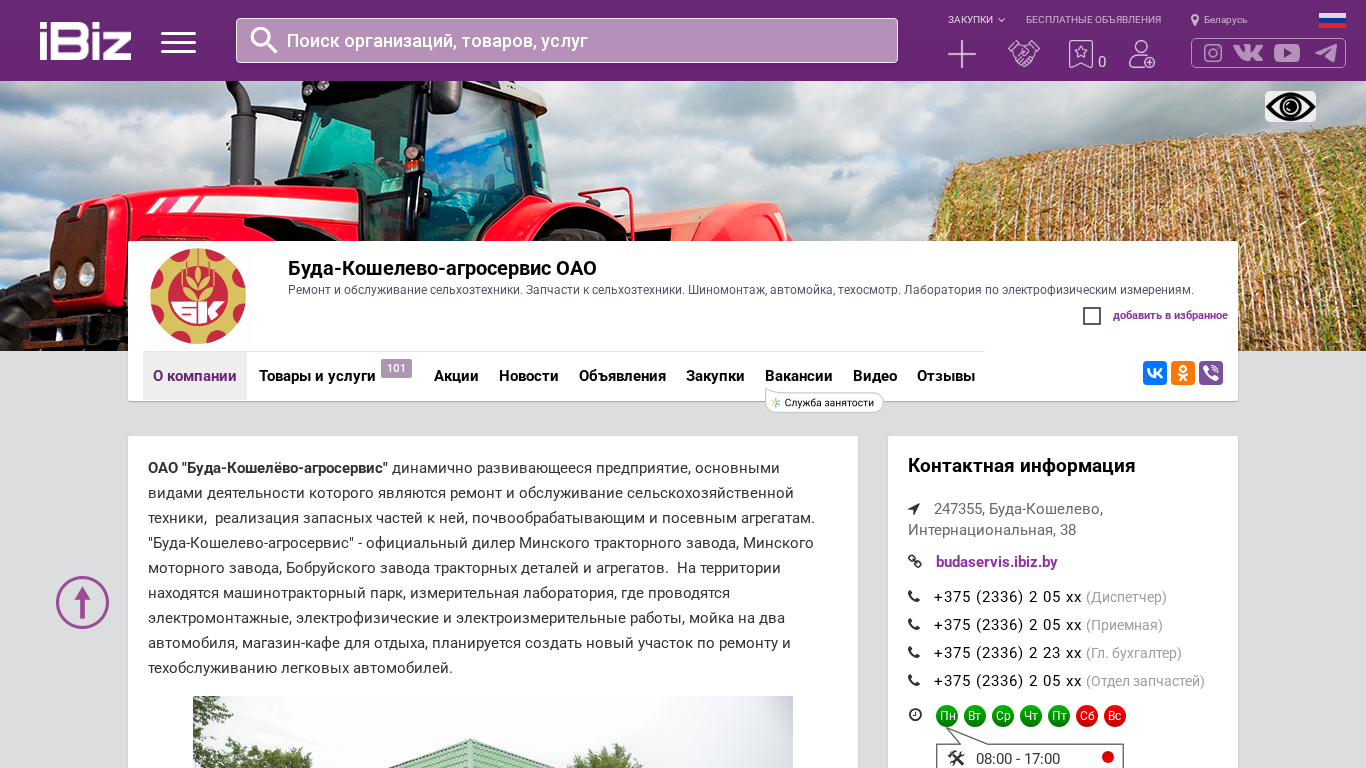Select Saturday Сб schedule day
This screenshot has width=1366, height=768.
click(1087, 716)
